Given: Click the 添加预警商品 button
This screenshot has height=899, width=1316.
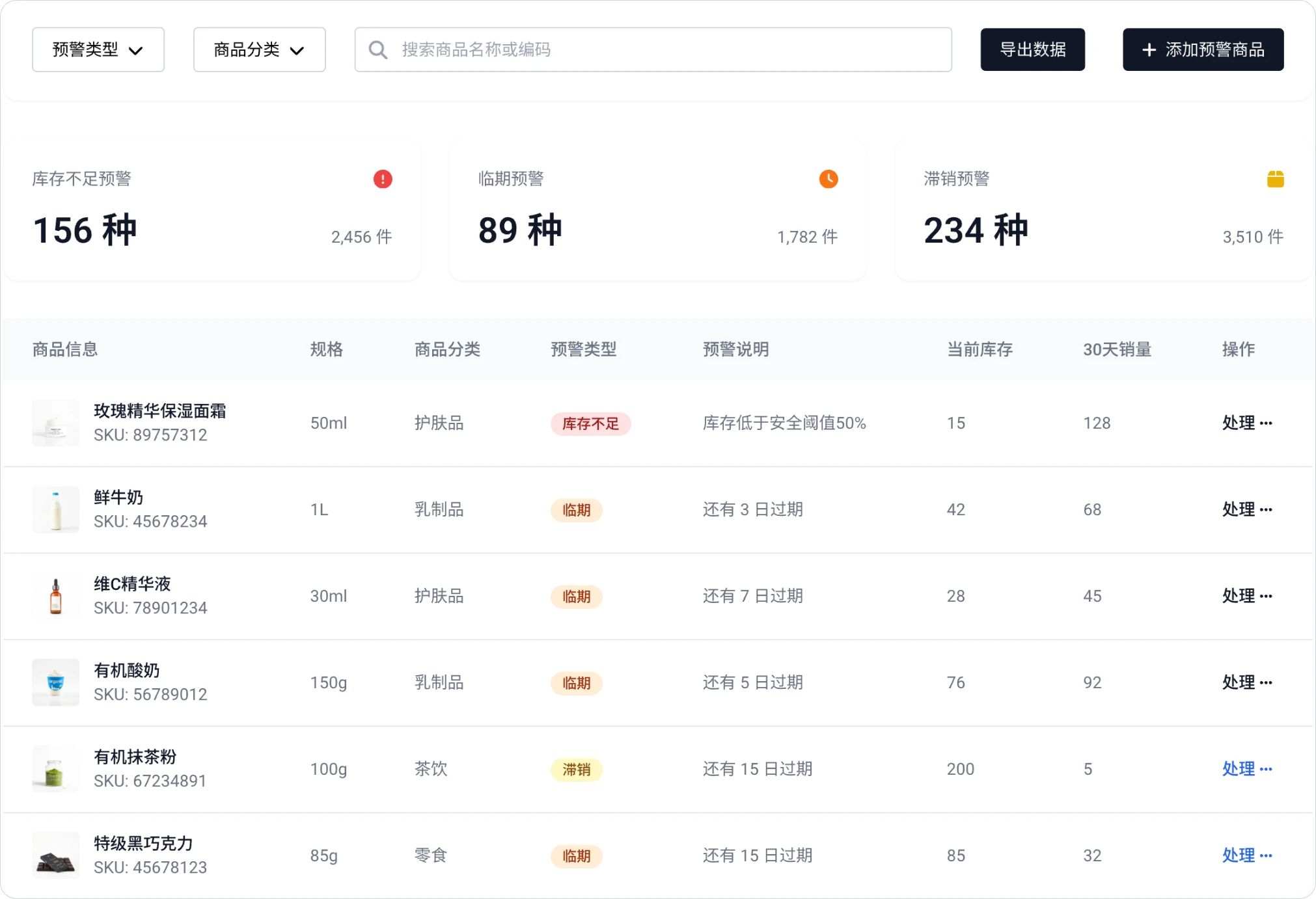Looking at the screenshot, I should pyautogui.click(x=1203, y=49).
